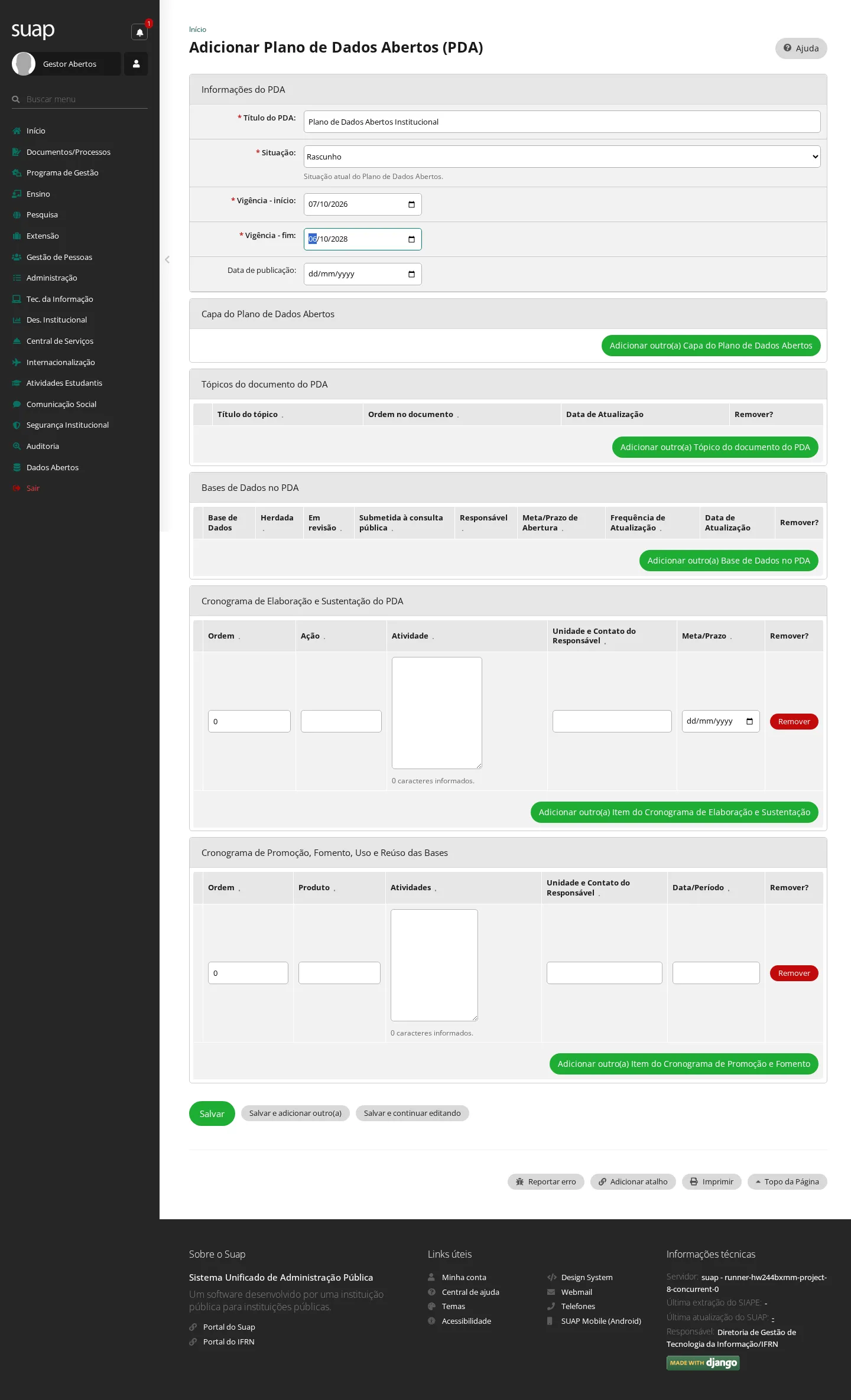Open calendar picker in Meta/Prazo field
The width and height of the screenshot is (851, 1400).
(x=749, y=721)
